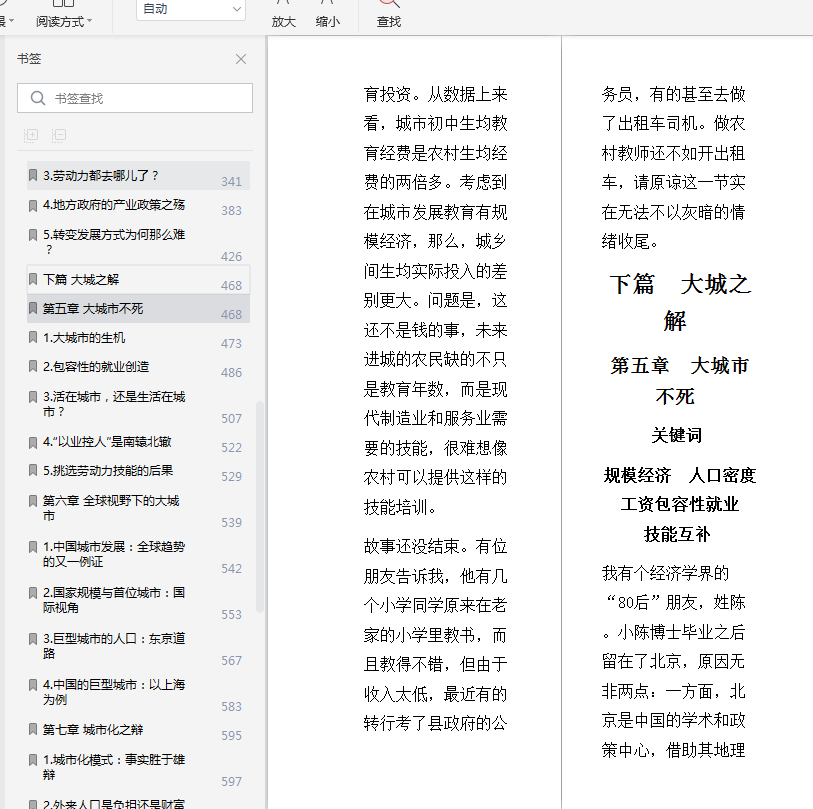Click the 缩小 zoom out tool
Screen dimensions: 813x809
pos(328,15)
